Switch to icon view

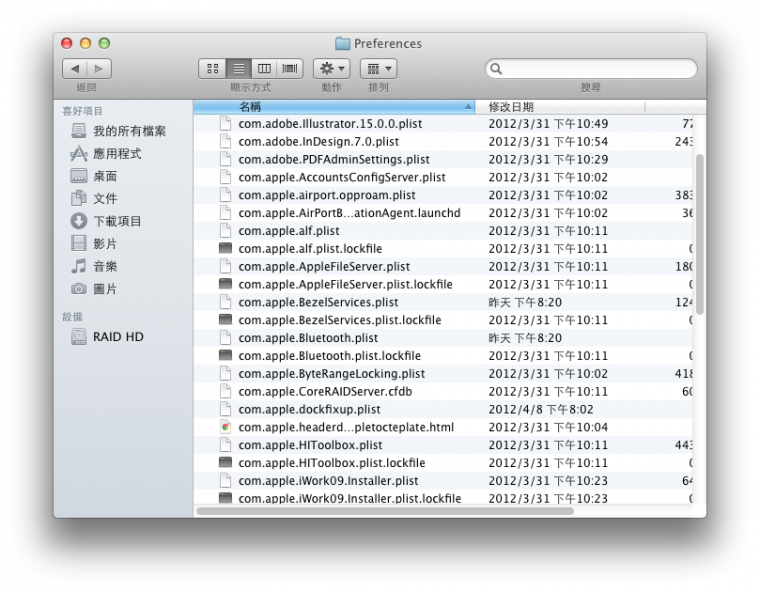click(x=213, y=68)
